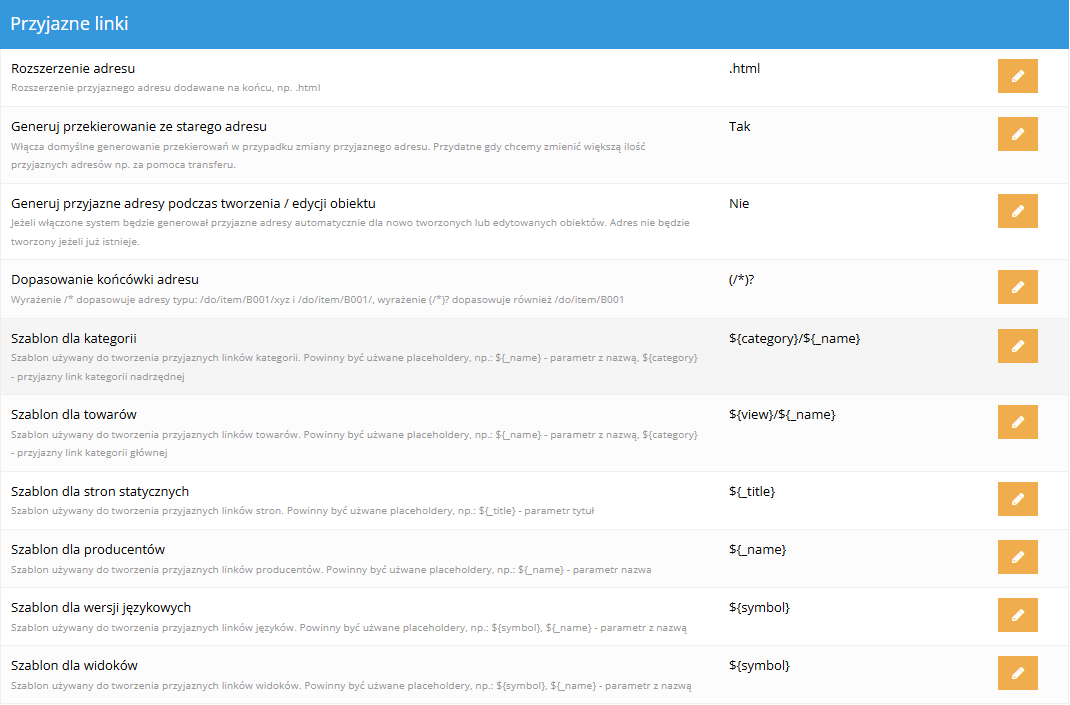Click the "Szablon dla kategorii" label

pos(74,339)
